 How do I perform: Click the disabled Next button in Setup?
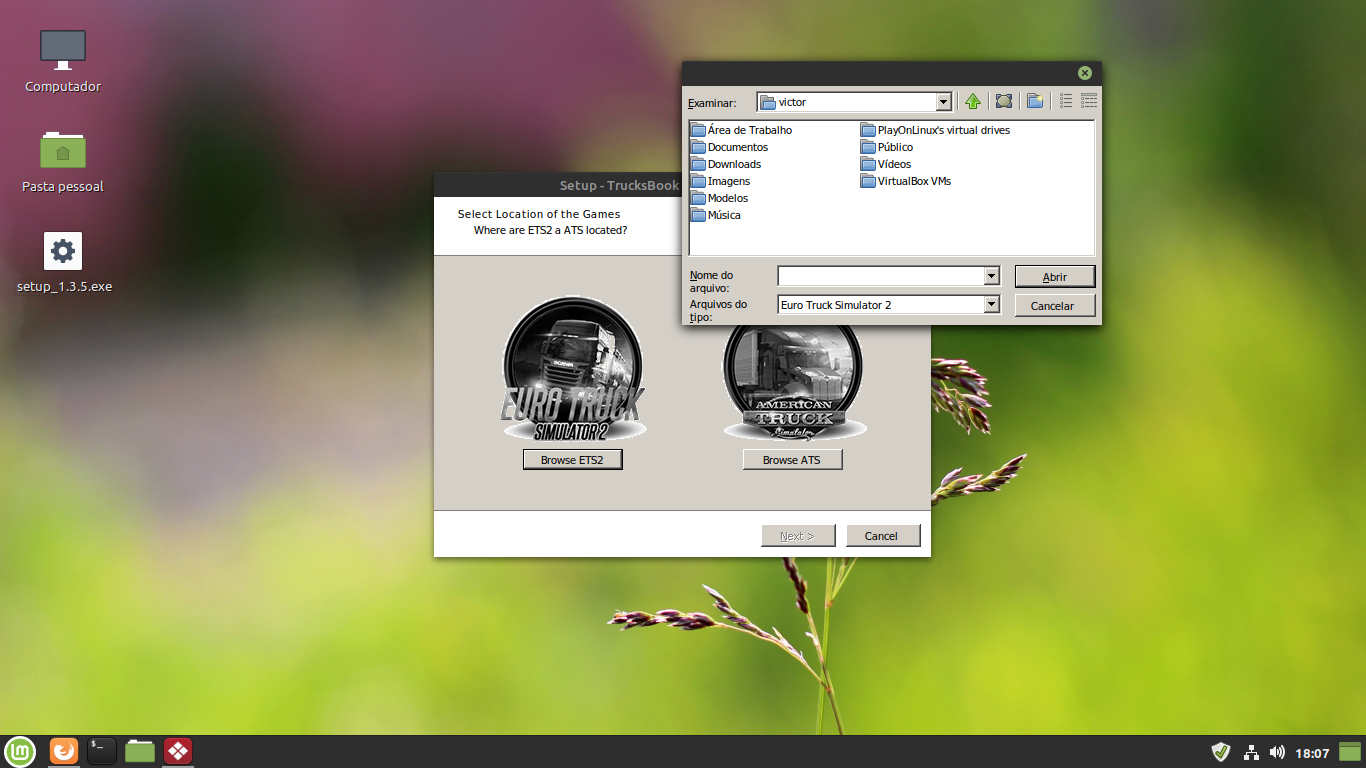tap(797, 536)
